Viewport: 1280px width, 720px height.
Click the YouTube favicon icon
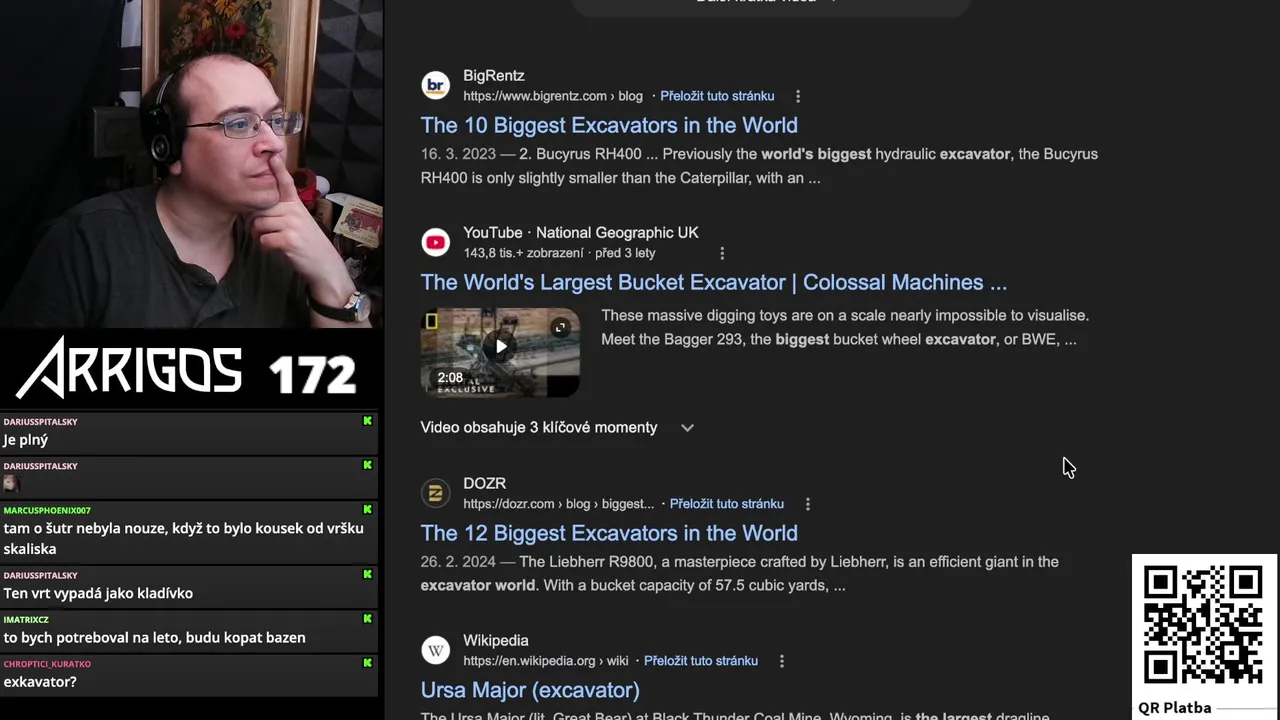coord(435,242)
